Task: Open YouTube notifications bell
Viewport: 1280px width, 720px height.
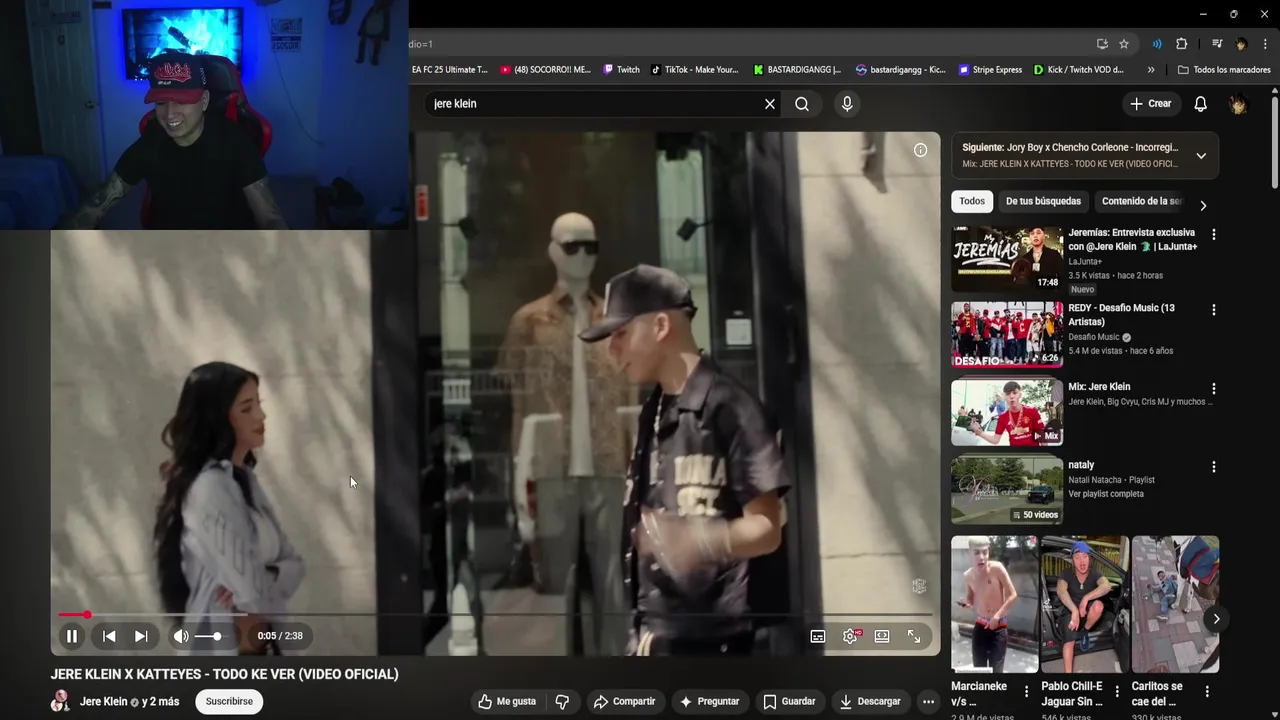Action: click(1201, 104)
